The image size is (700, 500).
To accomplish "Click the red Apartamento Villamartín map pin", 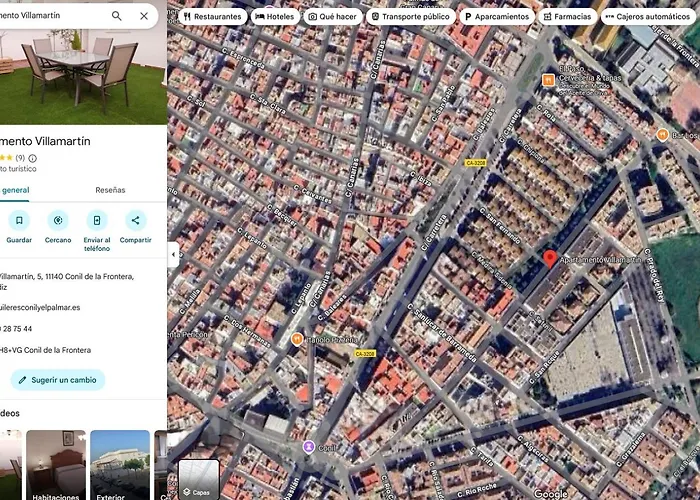I will point(550,258).
